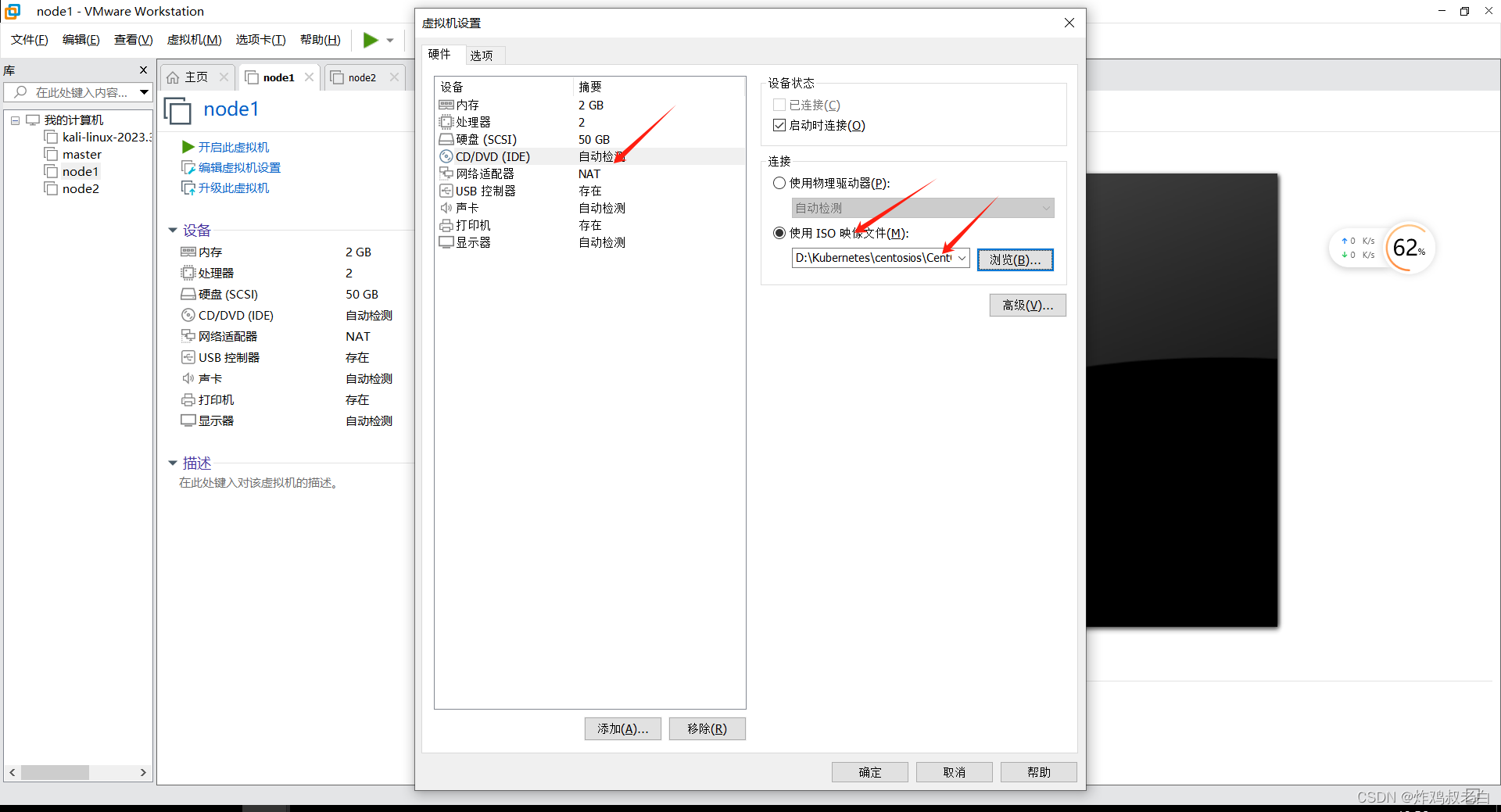Select 使用物理驱动器 radio button
This screenshot has height=812, width=1501.
(x=779, y=183)
